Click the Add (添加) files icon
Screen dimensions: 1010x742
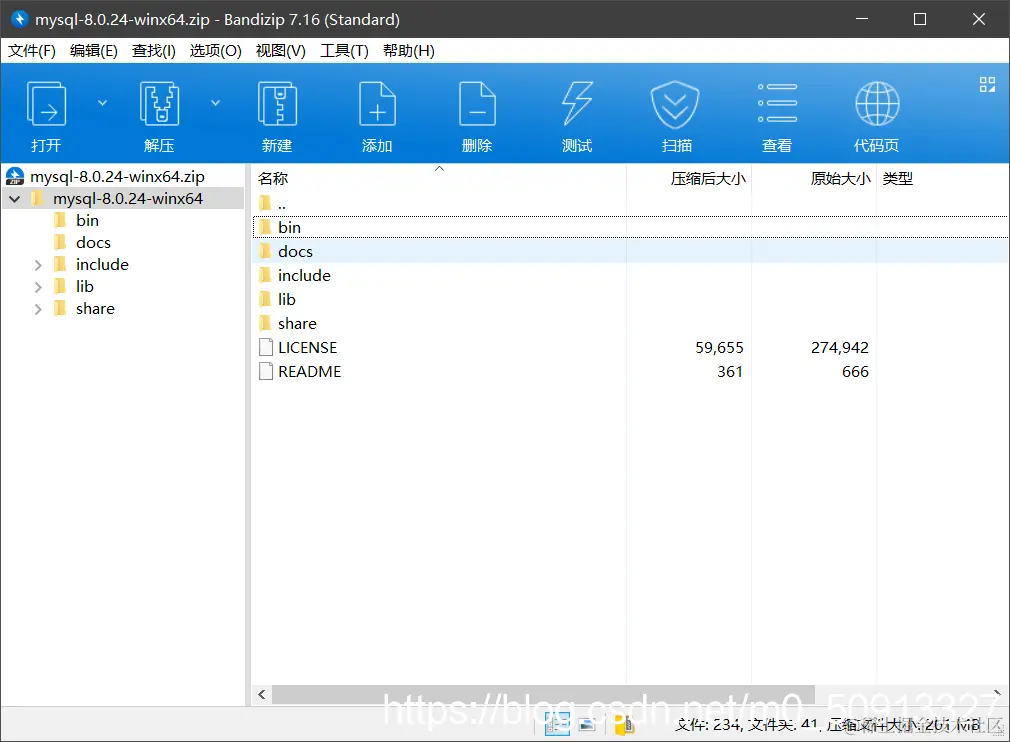[x=377, y=104]
